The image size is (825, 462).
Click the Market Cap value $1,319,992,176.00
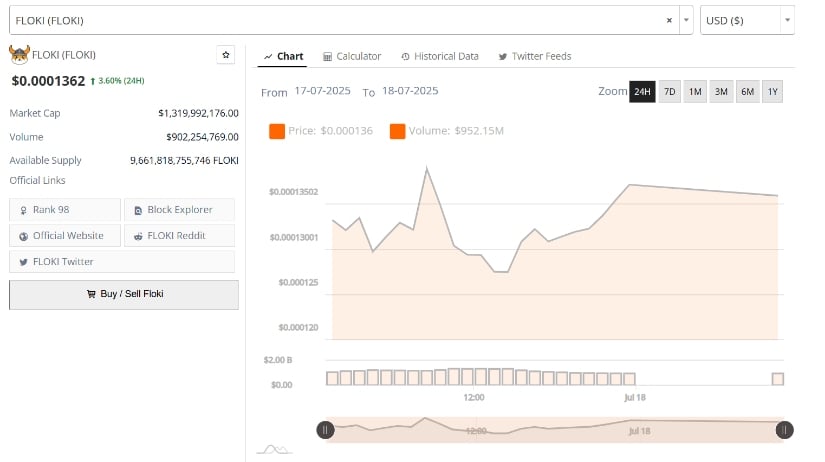pos(198,113)
